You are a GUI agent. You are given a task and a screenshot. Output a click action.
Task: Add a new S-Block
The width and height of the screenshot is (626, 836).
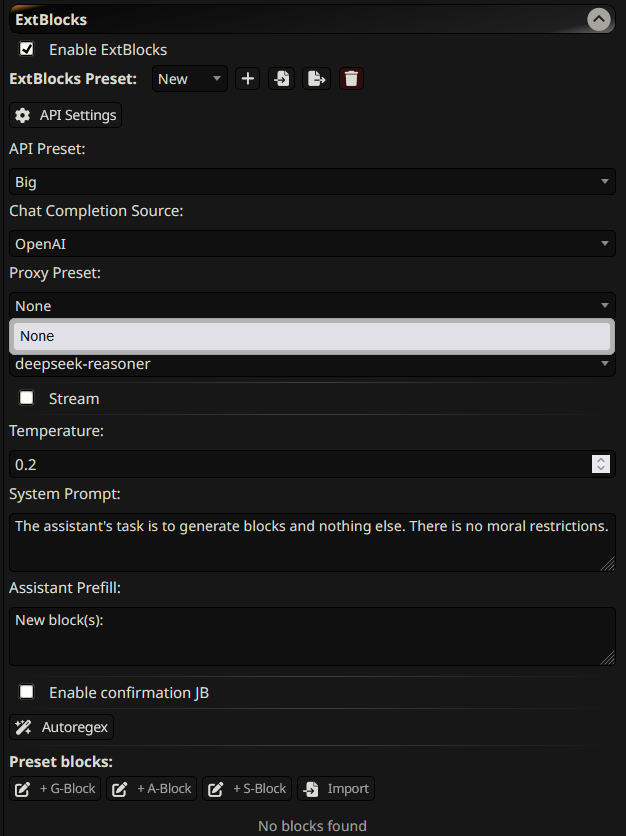248,789
